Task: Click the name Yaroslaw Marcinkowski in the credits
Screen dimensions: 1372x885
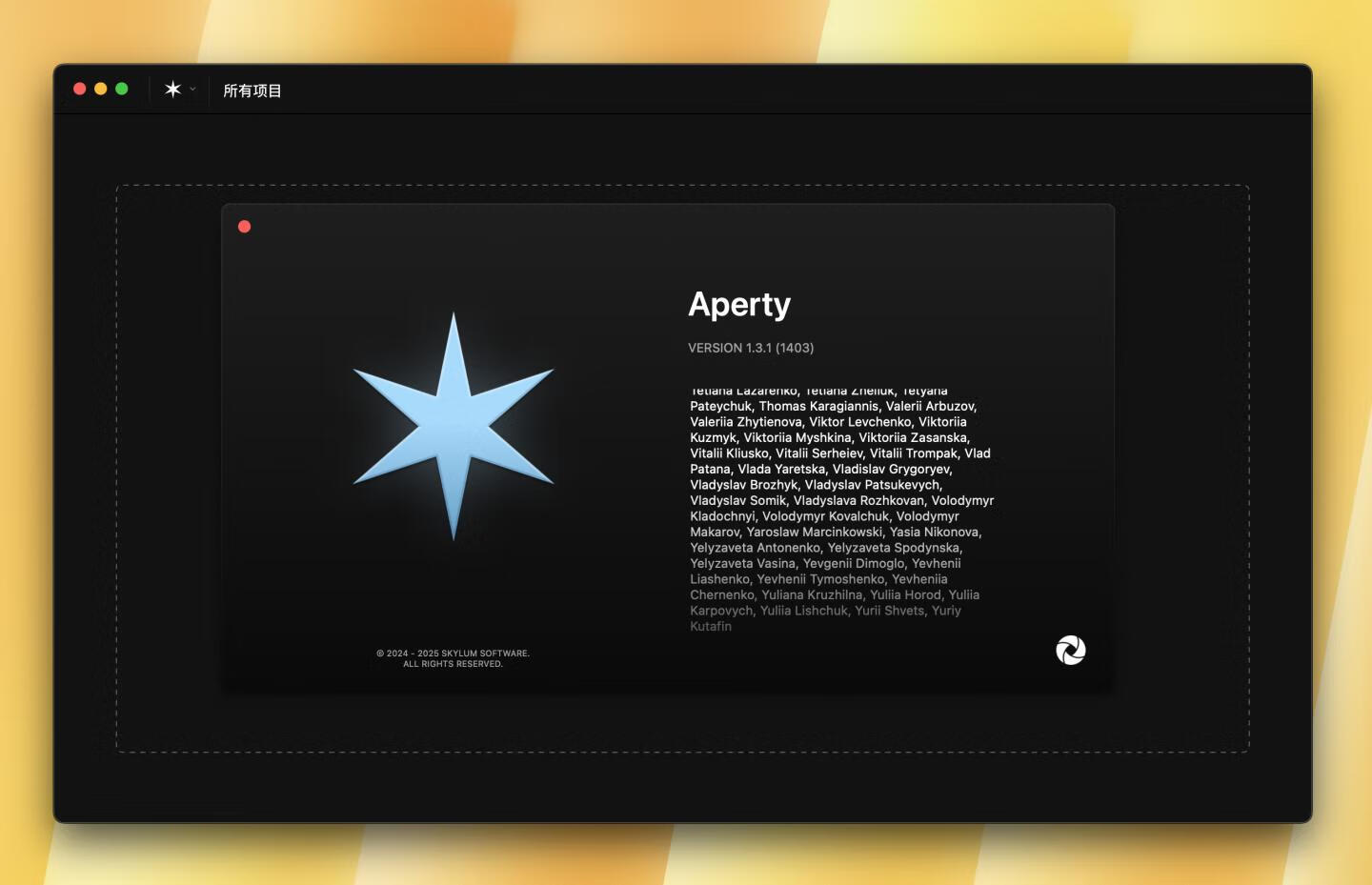Action: pos(815,532)
